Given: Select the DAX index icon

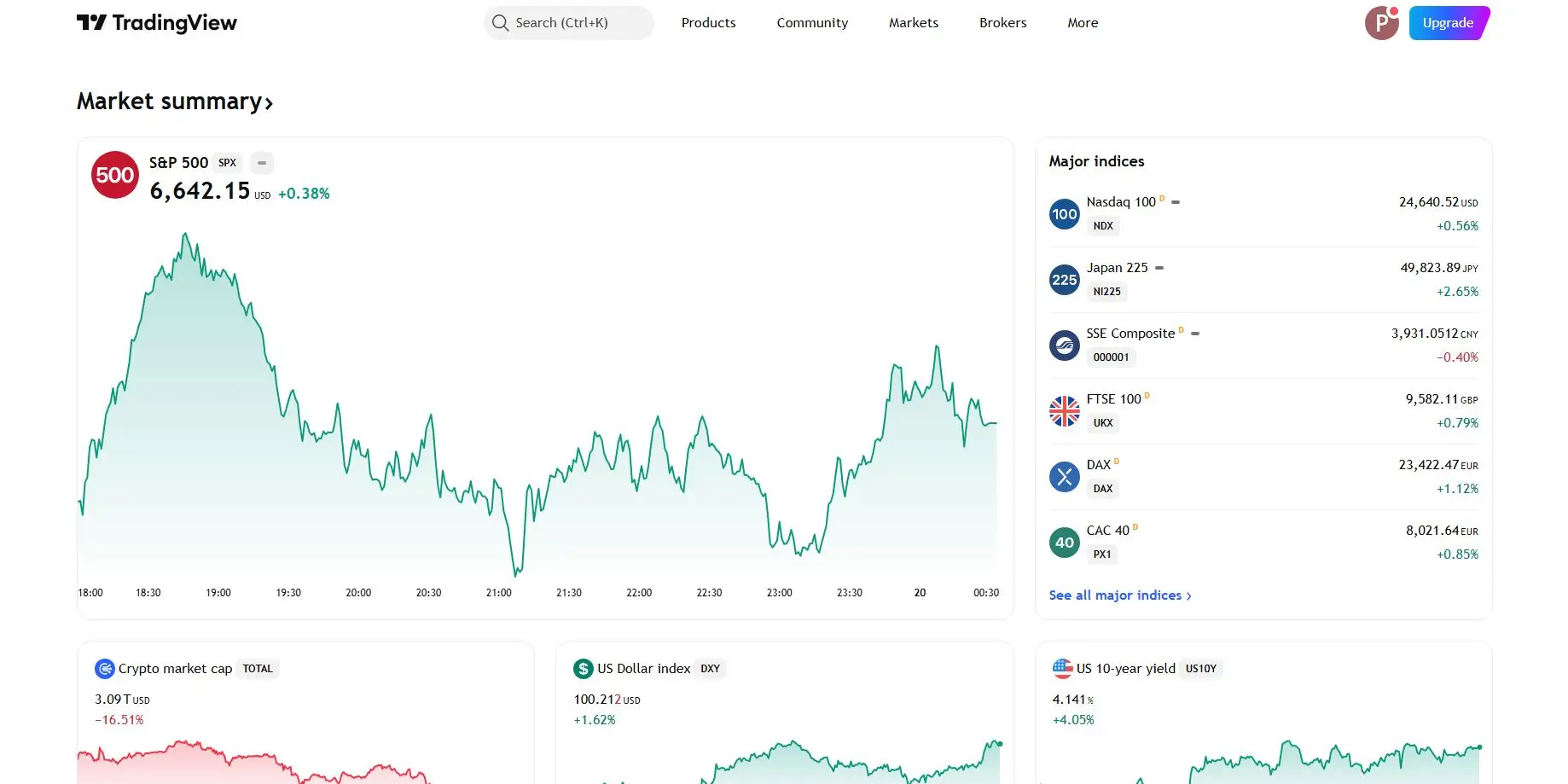Looking at the screenshot, I should pyautogui.click(x=1064, y=477).
